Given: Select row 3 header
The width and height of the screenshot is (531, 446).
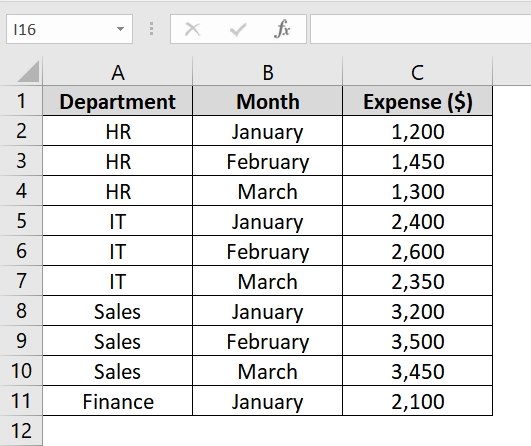Looking at the screenshot, I should pyautogui.click(x=21, y=161).
